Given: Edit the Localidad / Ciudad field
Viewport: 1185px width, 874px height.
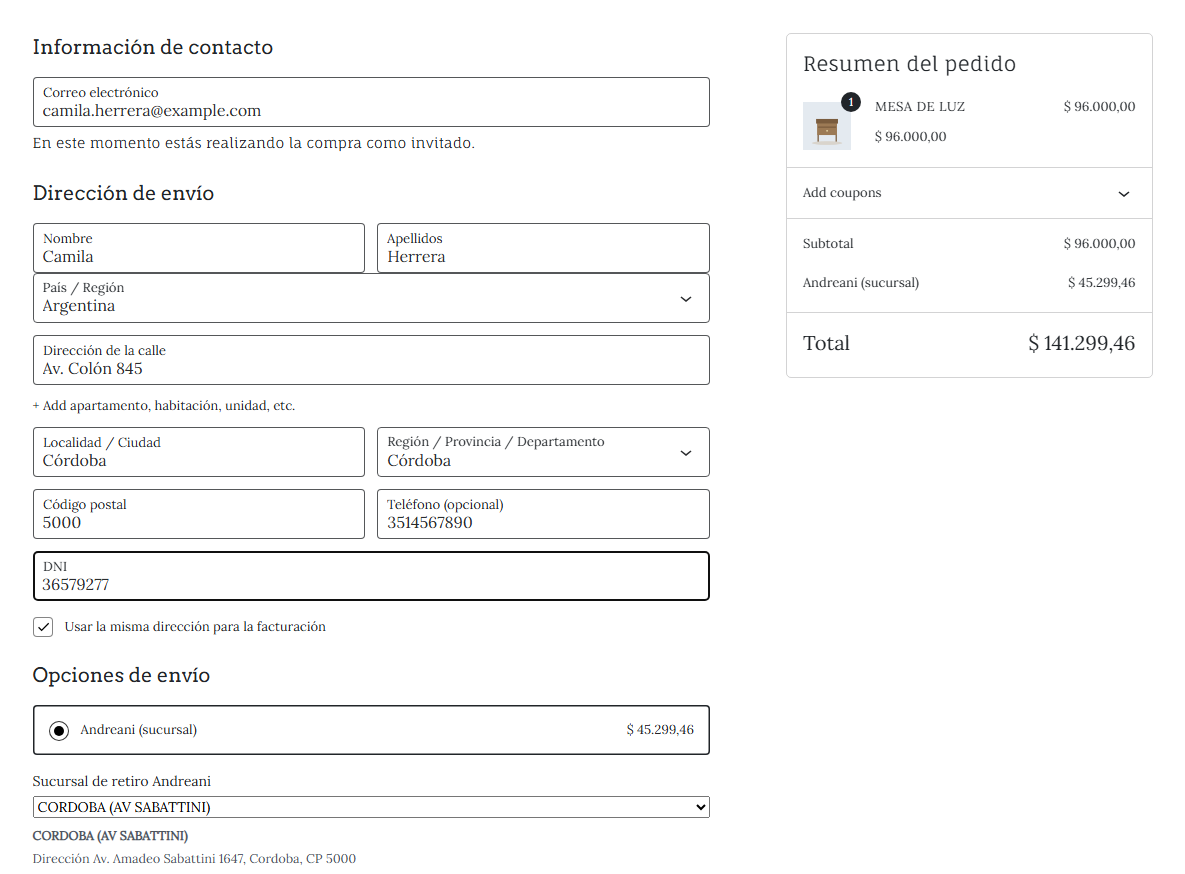Looking at the screenshot, I should click(199, 452).
